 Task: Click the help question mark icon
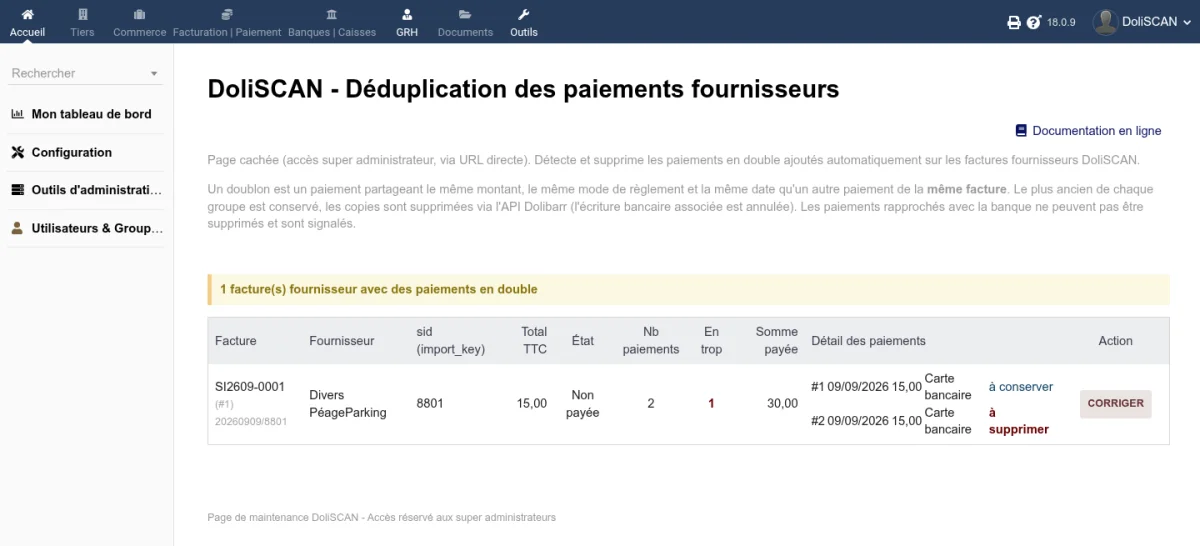(x=1034, y=22)
